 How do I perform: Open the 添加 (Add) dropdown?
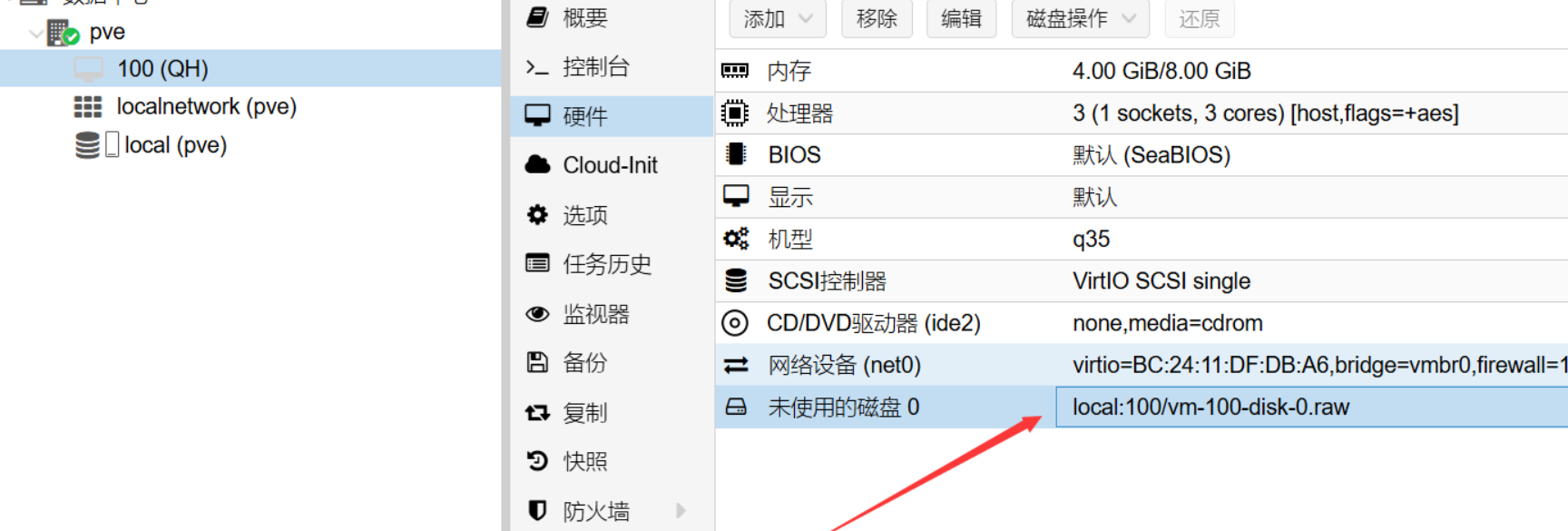[x=778, y=19]
